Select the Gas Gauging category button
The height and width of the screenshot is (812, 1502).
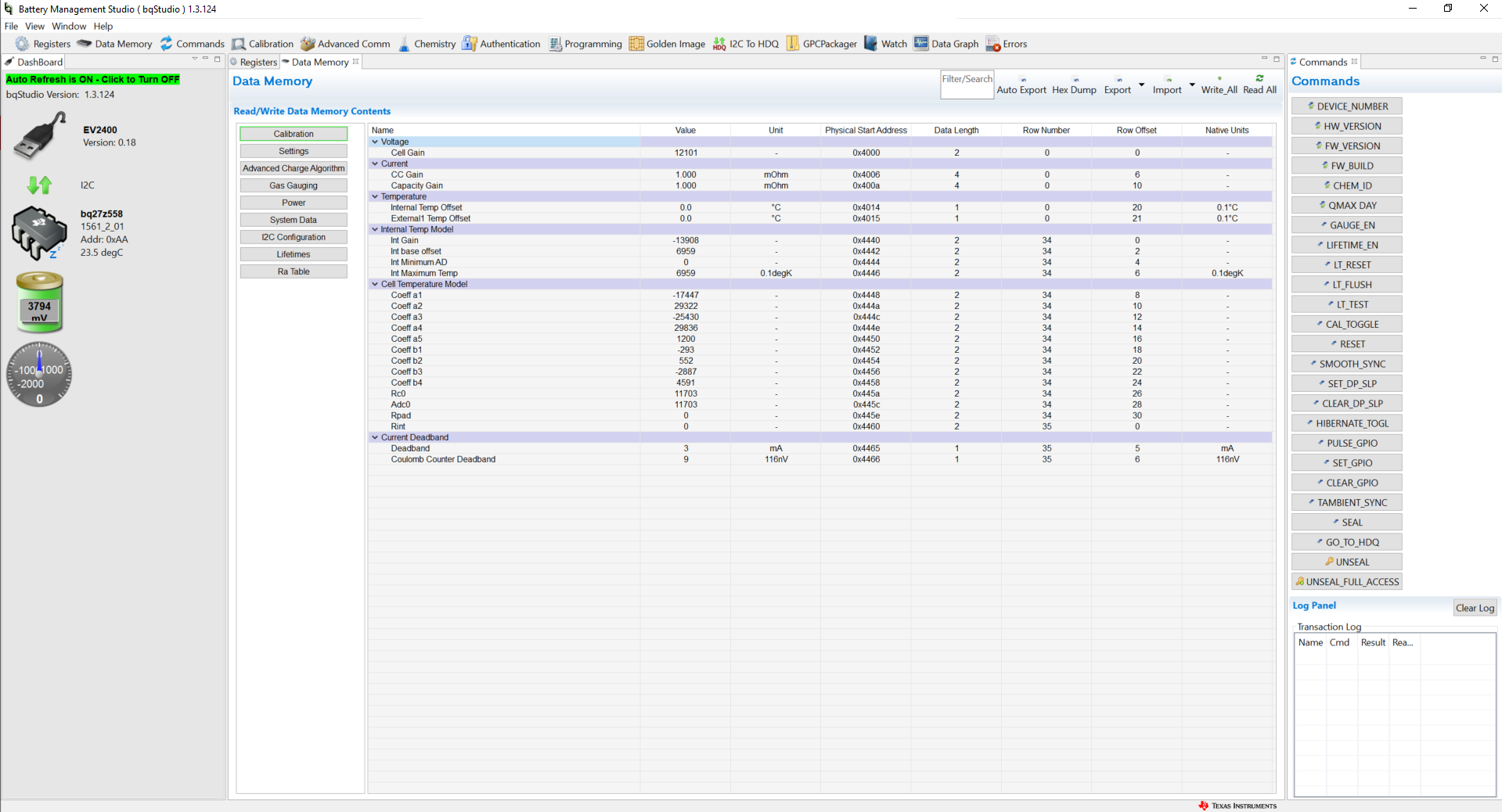click(x=294, y=185)
